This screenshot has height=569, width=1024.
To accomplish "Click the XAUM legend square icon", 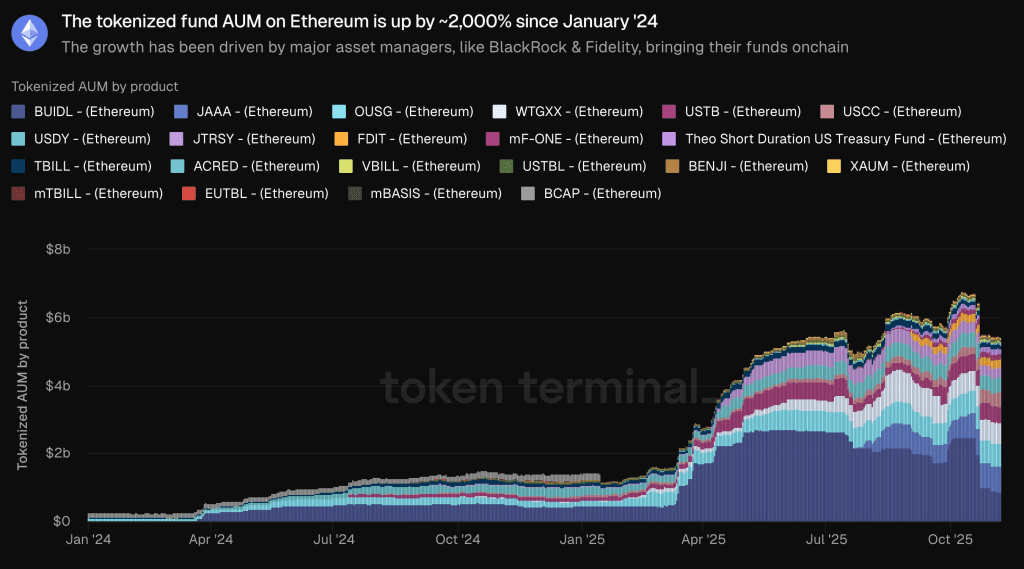I will click(835, 166).
